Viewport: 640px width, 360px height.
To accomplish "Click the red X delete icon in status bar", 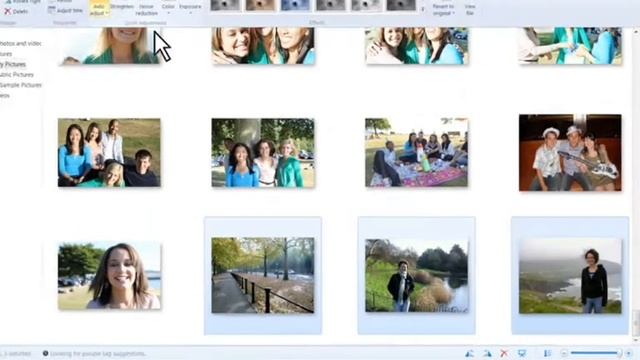I will 504,353.
